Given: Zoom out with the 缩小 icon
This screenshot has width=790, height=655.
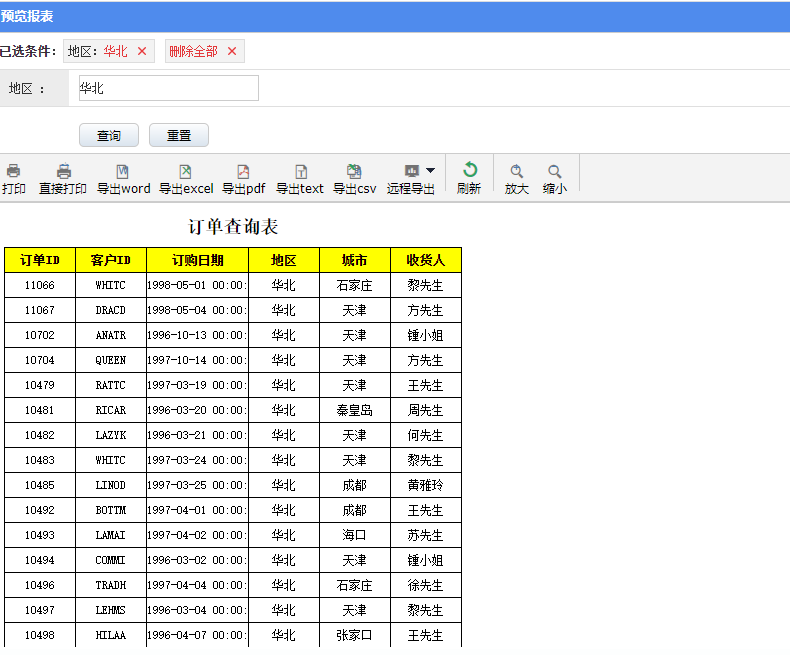Looking at the screenshot, I should (554, 171).
